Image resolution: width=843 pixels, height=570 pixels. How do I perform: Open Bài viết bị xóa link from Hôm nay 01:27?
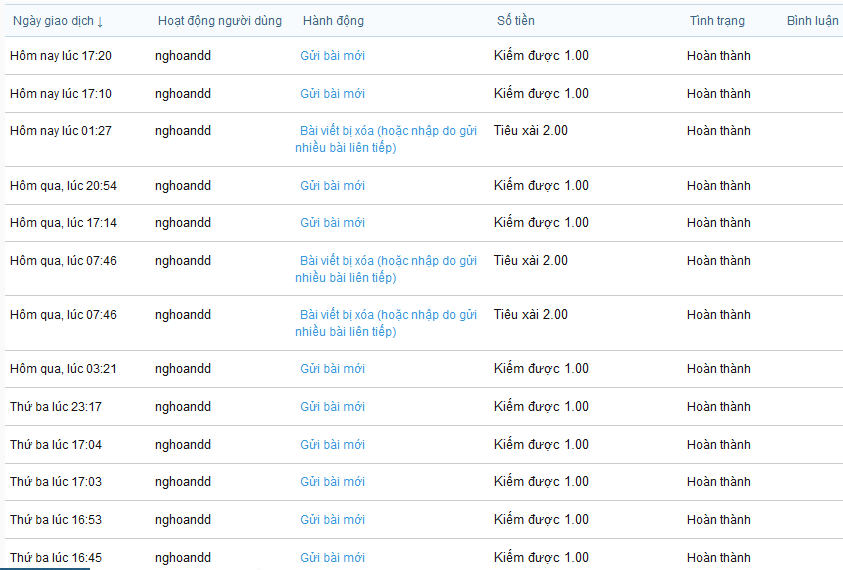point(386,139)
